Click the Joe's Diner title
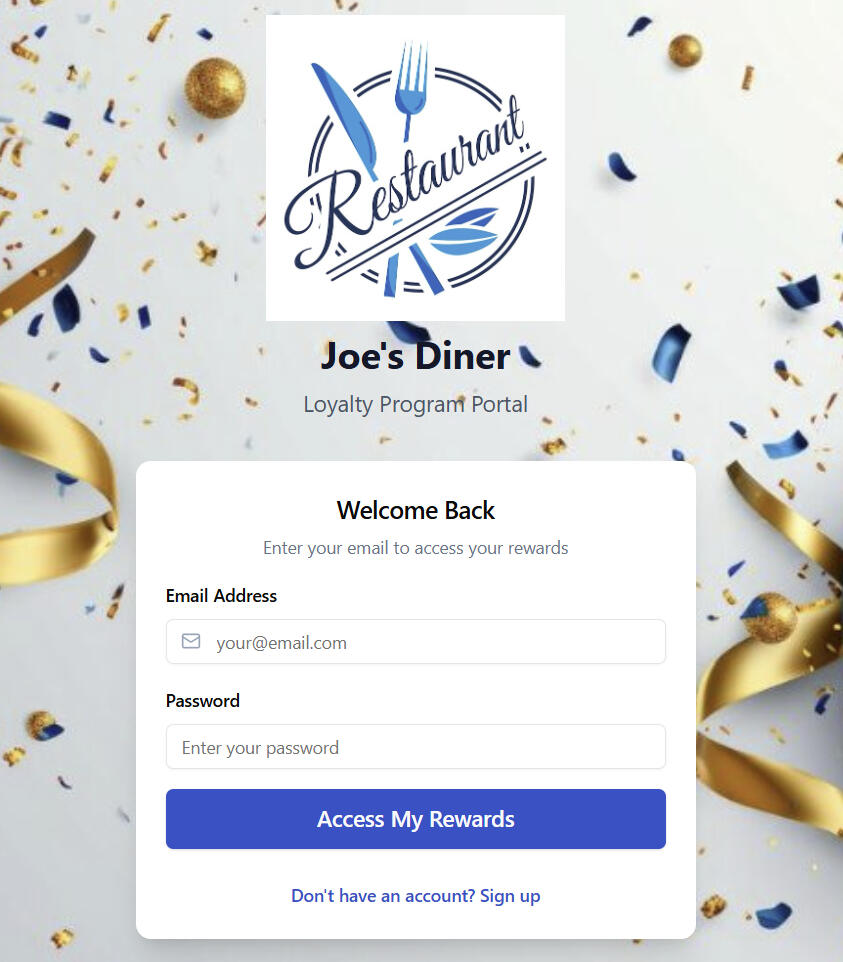Image resolution: width=843 pixels, height=962 pixels. 415,356
